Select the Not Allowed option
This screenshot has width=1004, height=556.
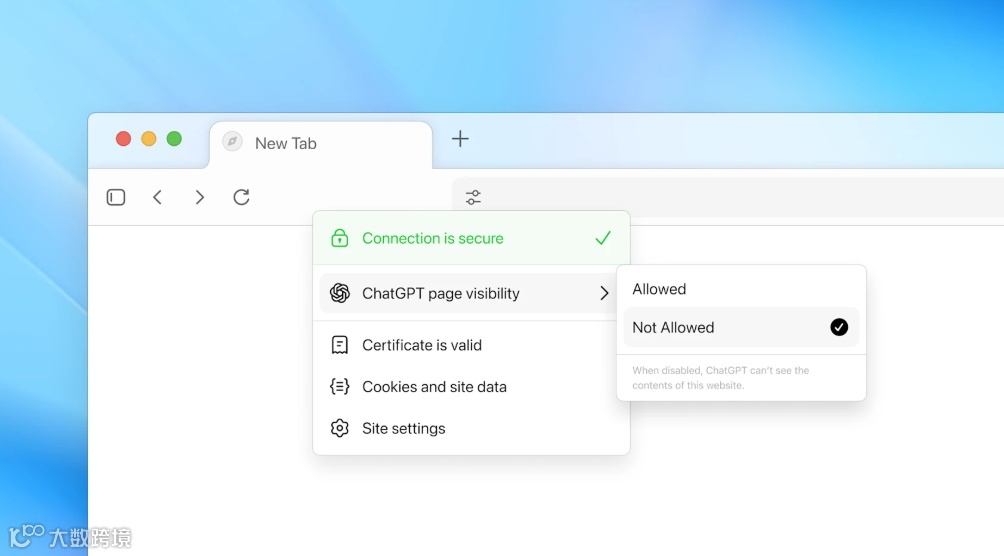741,327
